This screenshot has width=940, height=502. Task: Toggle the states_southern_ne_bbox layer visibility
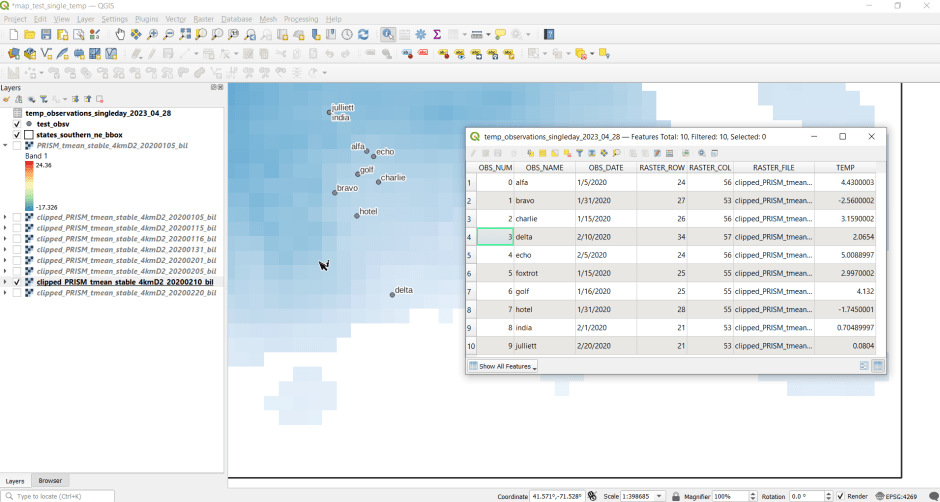pos(17,135)
